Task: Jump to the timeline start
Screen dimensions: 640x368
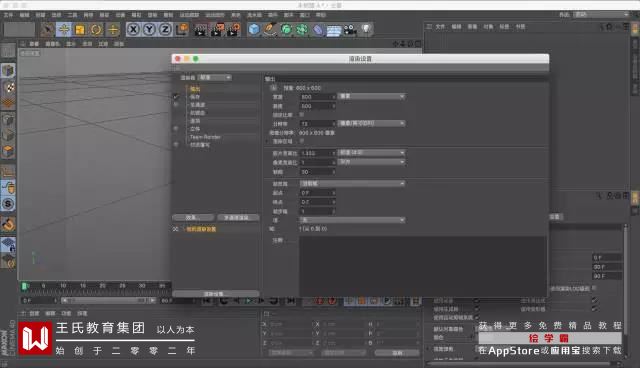Action: click(207, 301)
